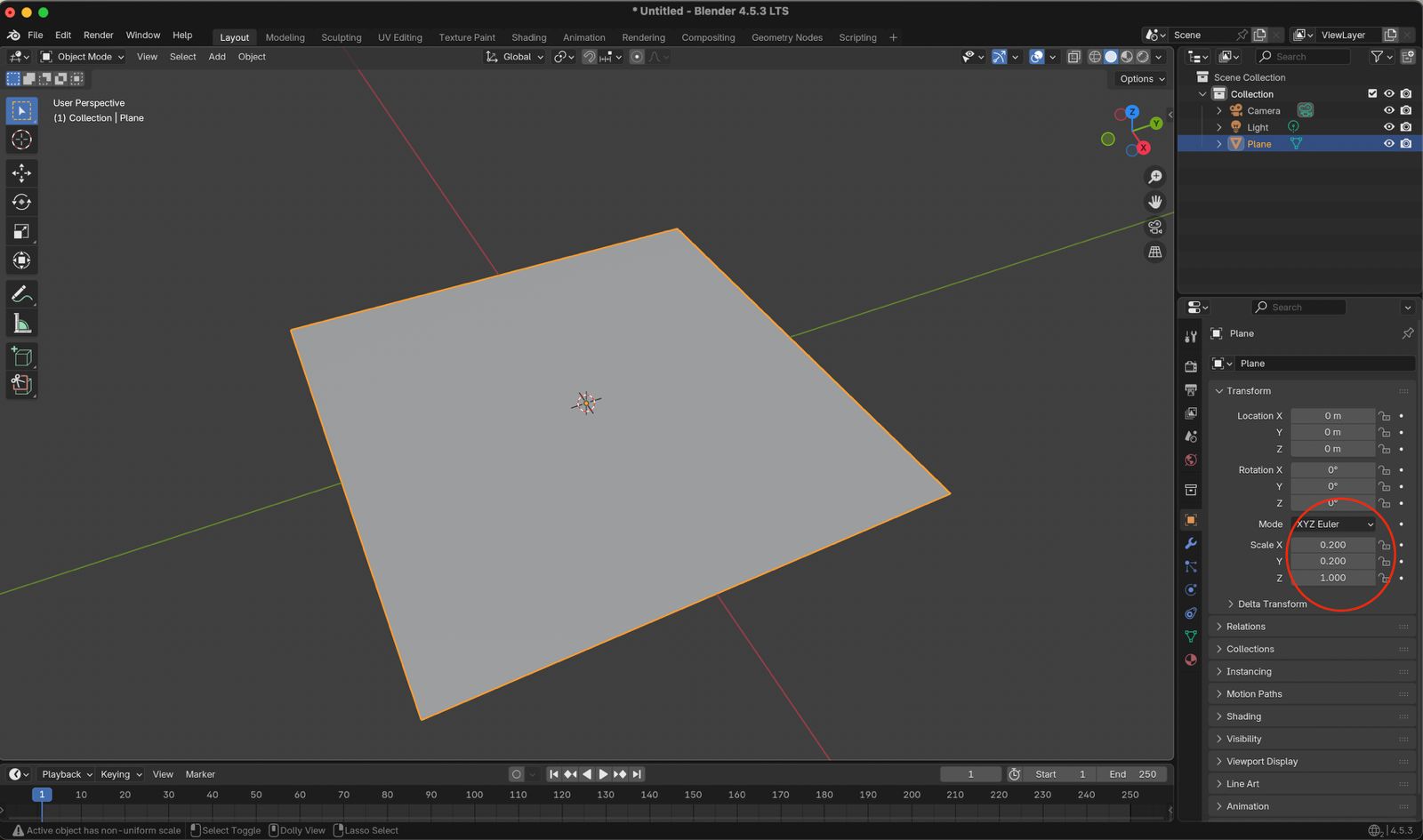Pick the Measure tool
The image size is (1423, 840).
(x=21, y=324)
